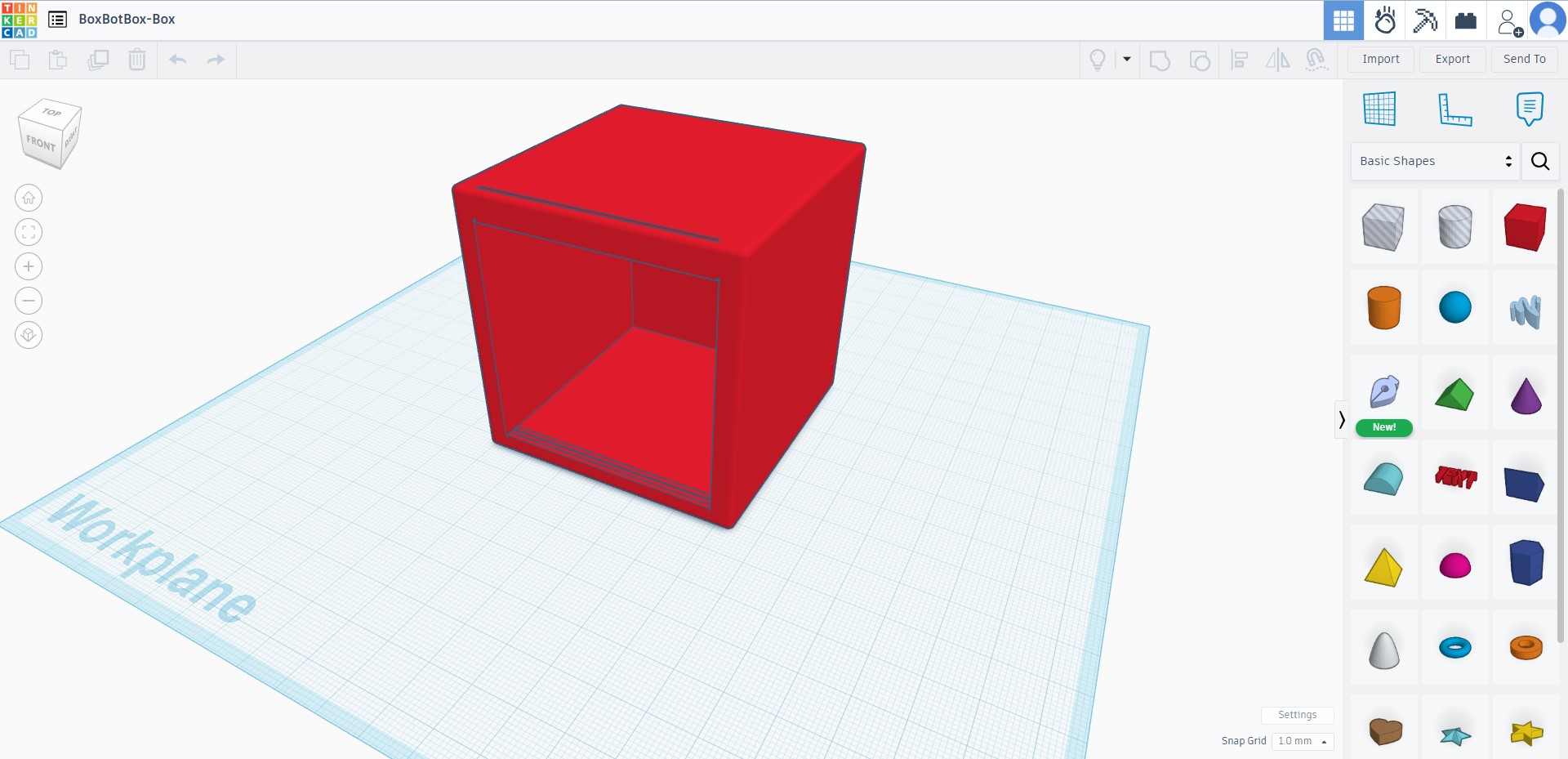
Task: Open the visibility dropdown arrow
Action: (x=1127, y=59)
